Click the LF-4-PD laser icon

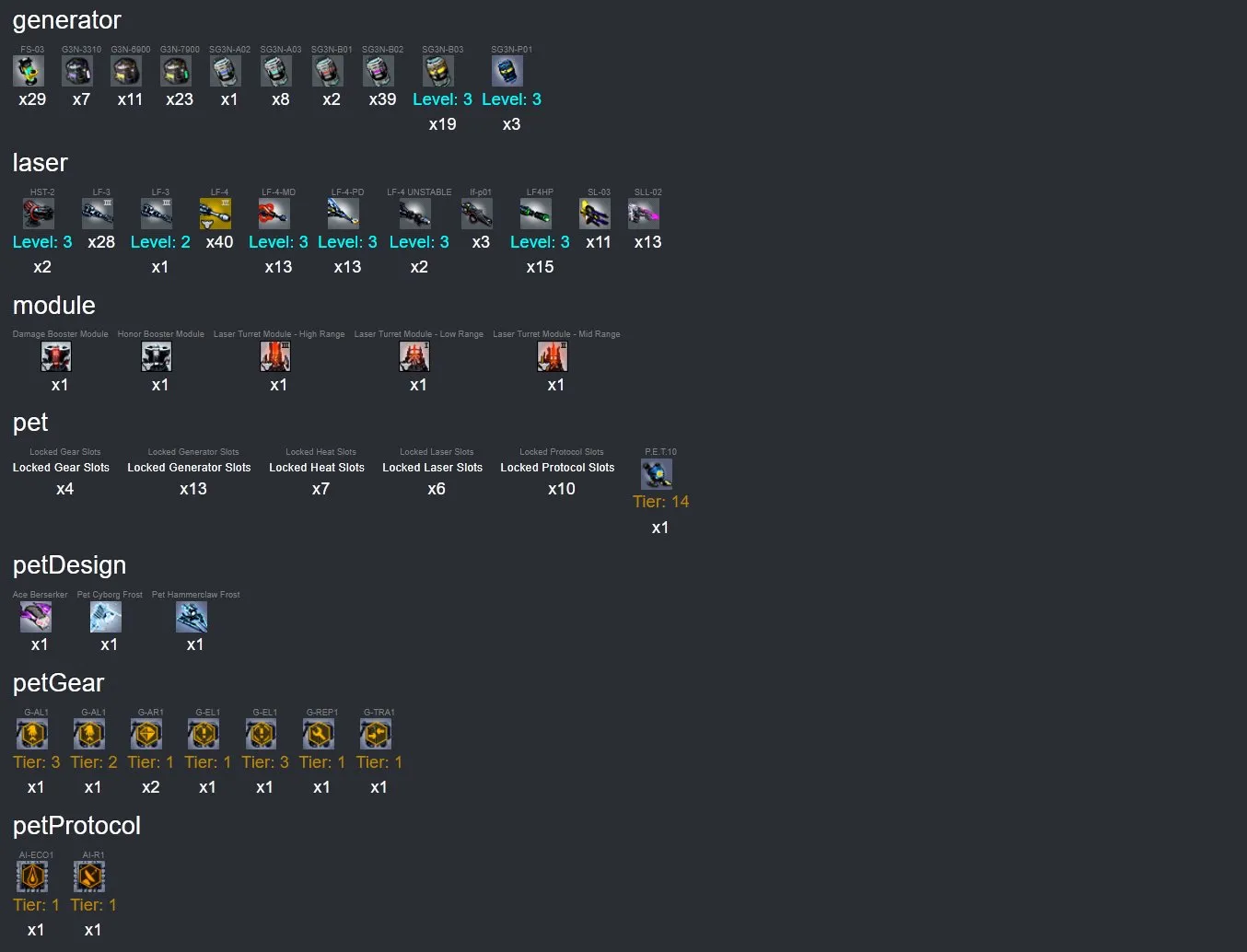344,214
